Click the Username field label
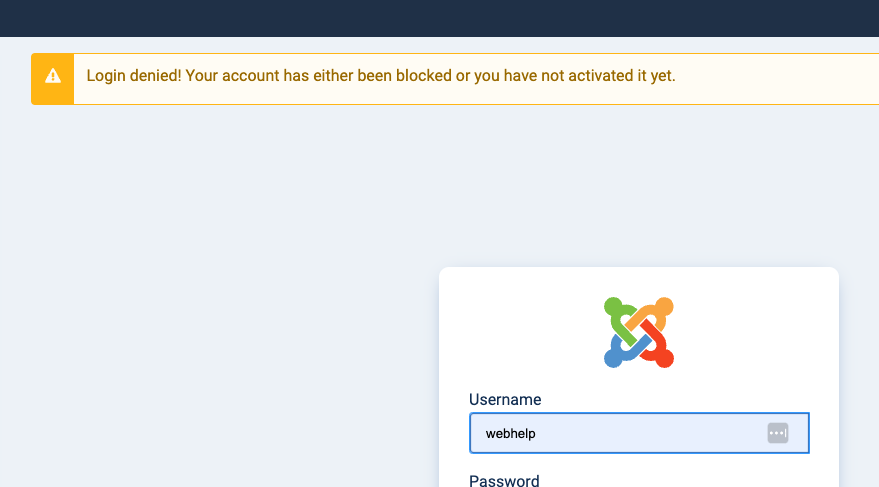 (505, 400)
